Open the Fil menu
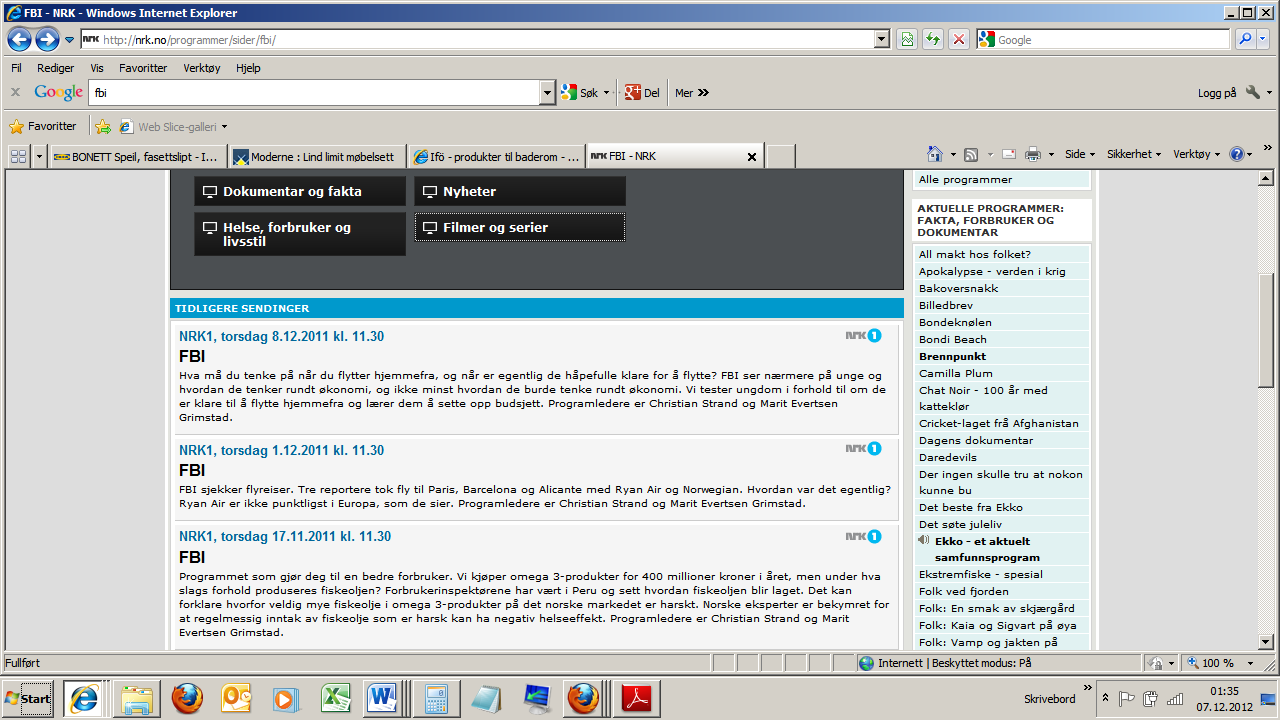The image size is (1280, 720). click(16, 68)
